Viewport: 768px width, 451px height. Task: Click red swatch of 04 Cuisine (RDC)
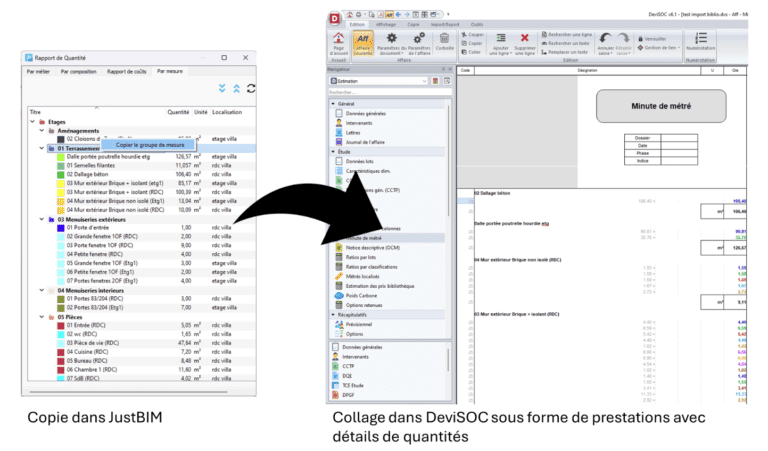click(x=61, y=352)
